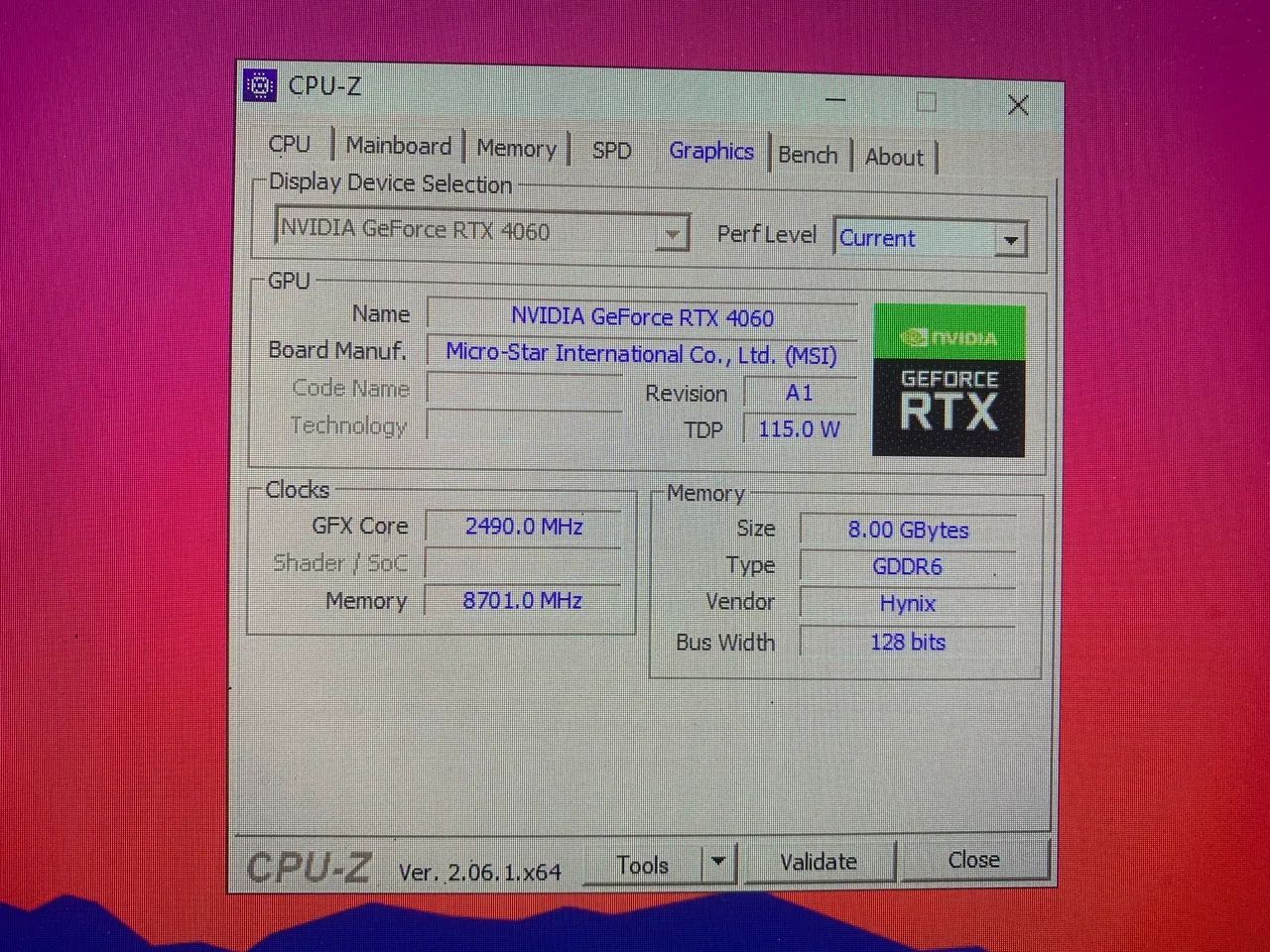
Task: Expand the Tools dropdown arrow
Action: point(718,863)
